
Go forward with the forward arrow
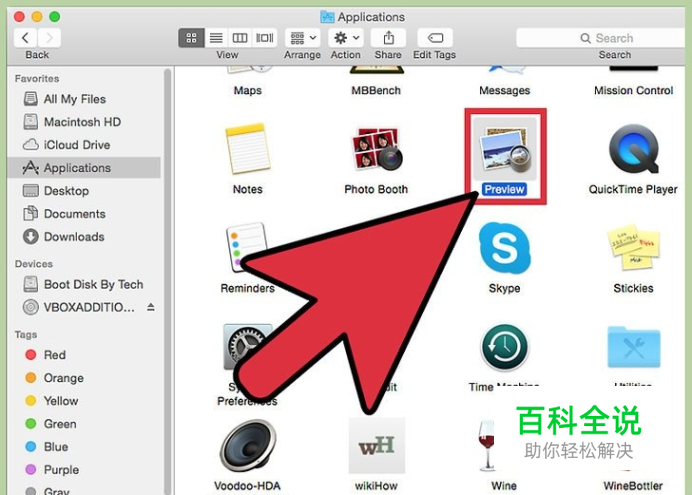[49, 38]
